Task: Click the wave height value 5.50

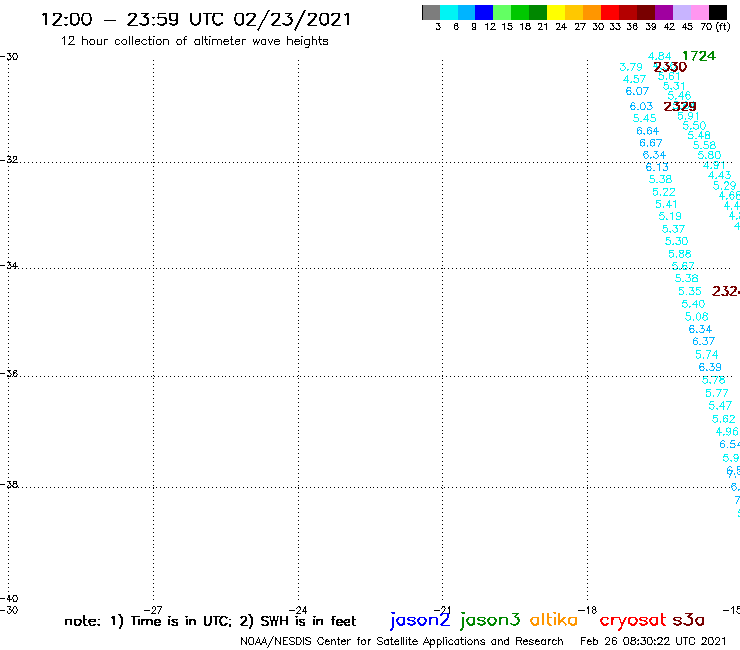Action: [x=694, y=126]
